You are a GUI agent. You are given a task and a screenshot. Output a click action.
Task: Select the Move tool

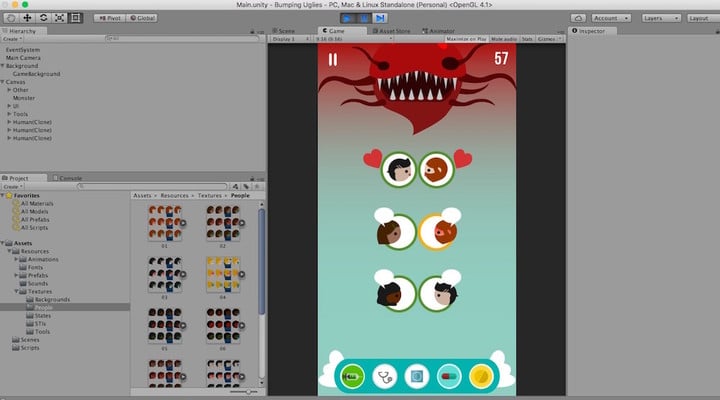(28, 18)
